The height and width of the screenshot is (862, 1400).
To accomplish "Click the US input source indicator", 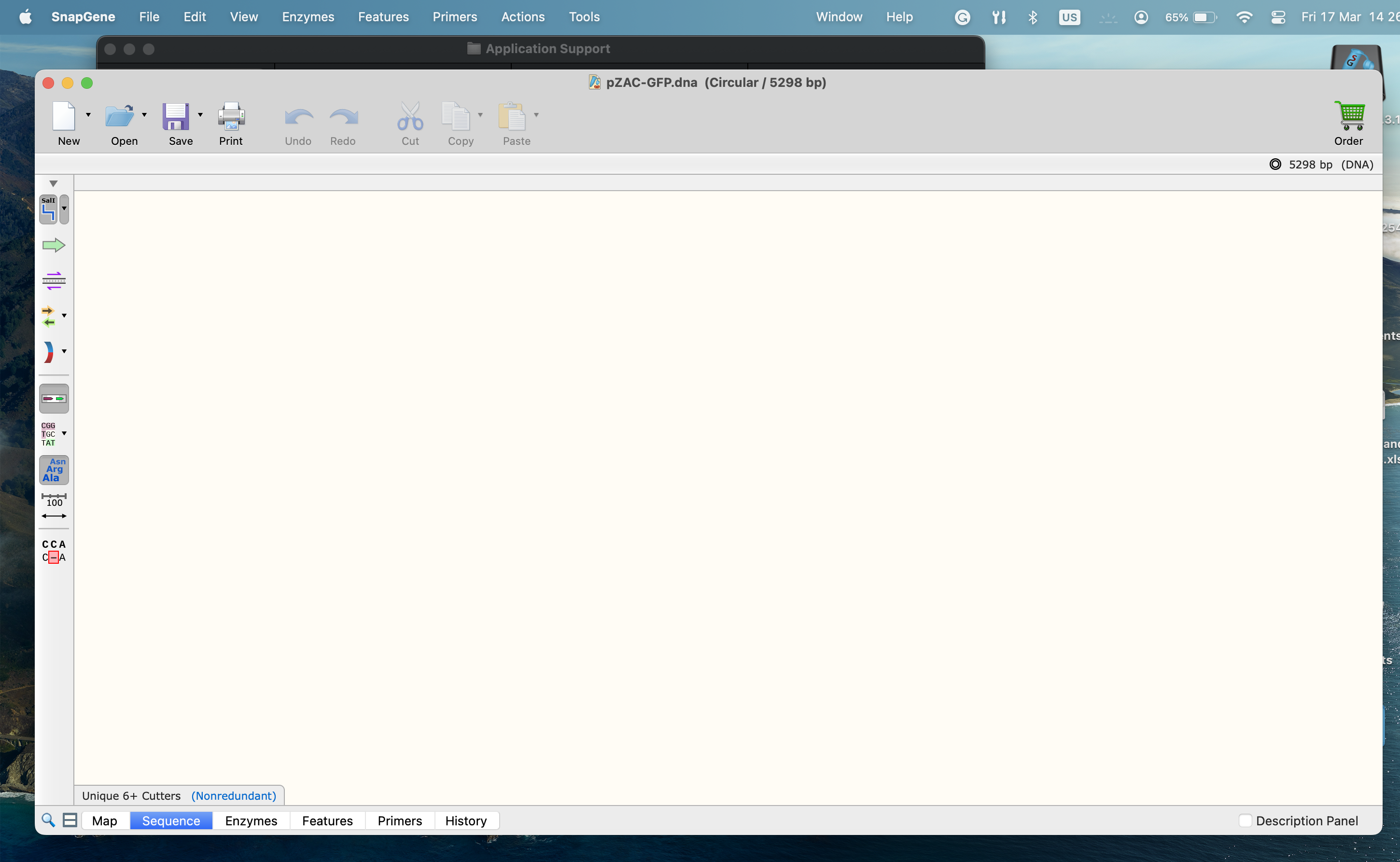I will coord(1069,17).
